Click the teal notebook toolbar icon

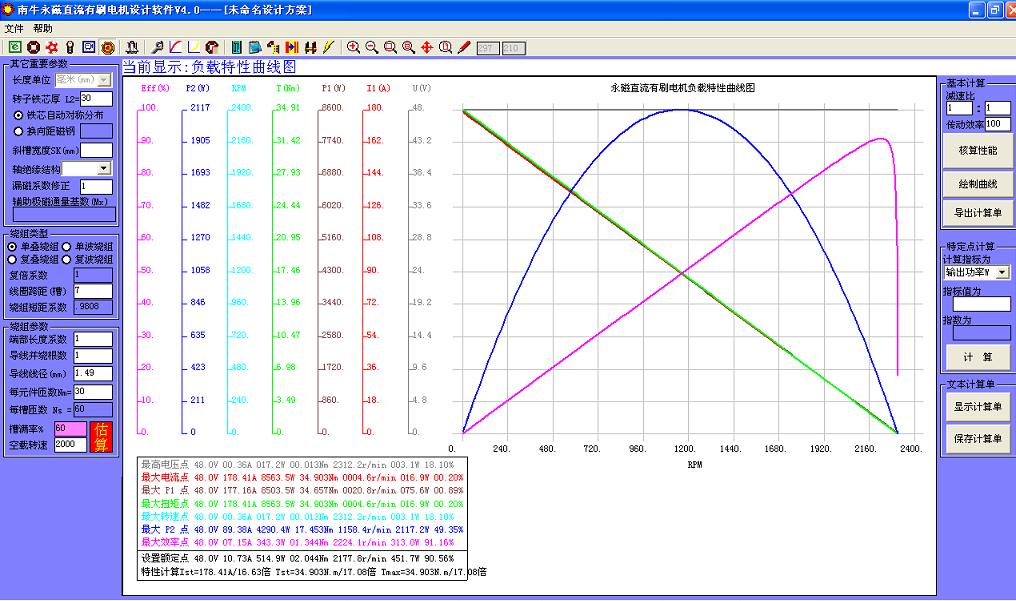[237, 47]
